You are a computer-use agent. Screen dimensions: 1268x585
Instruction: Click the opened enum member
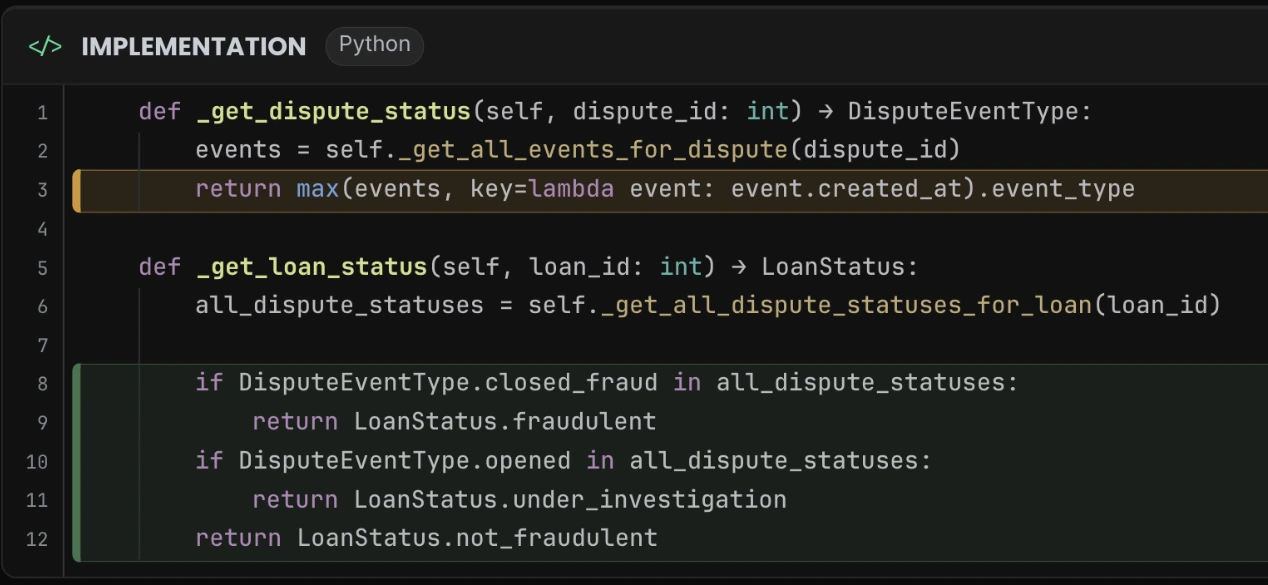[528, 461]
